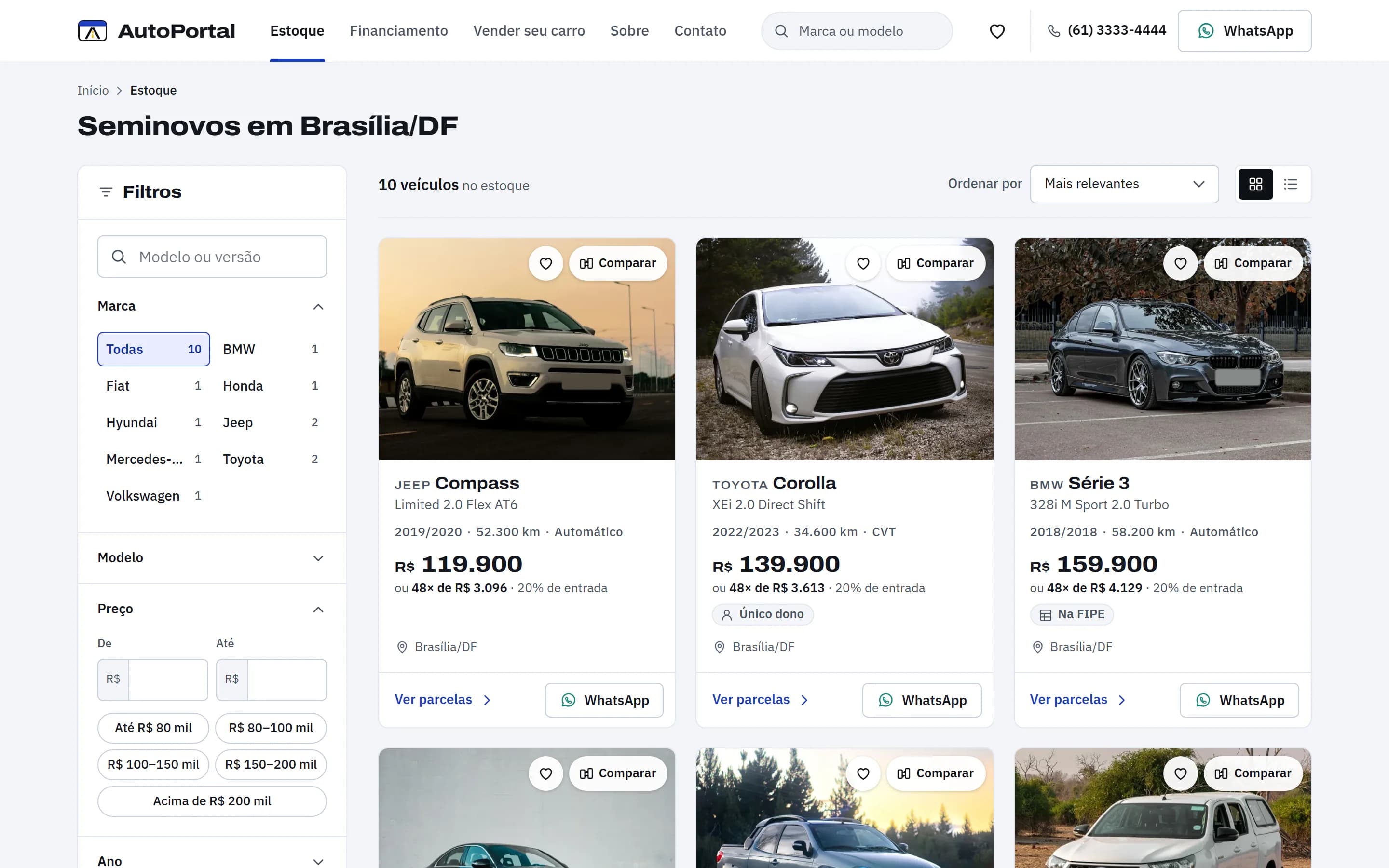
Task: Go to Financiamento page
Action: click(x=399, y=31)
